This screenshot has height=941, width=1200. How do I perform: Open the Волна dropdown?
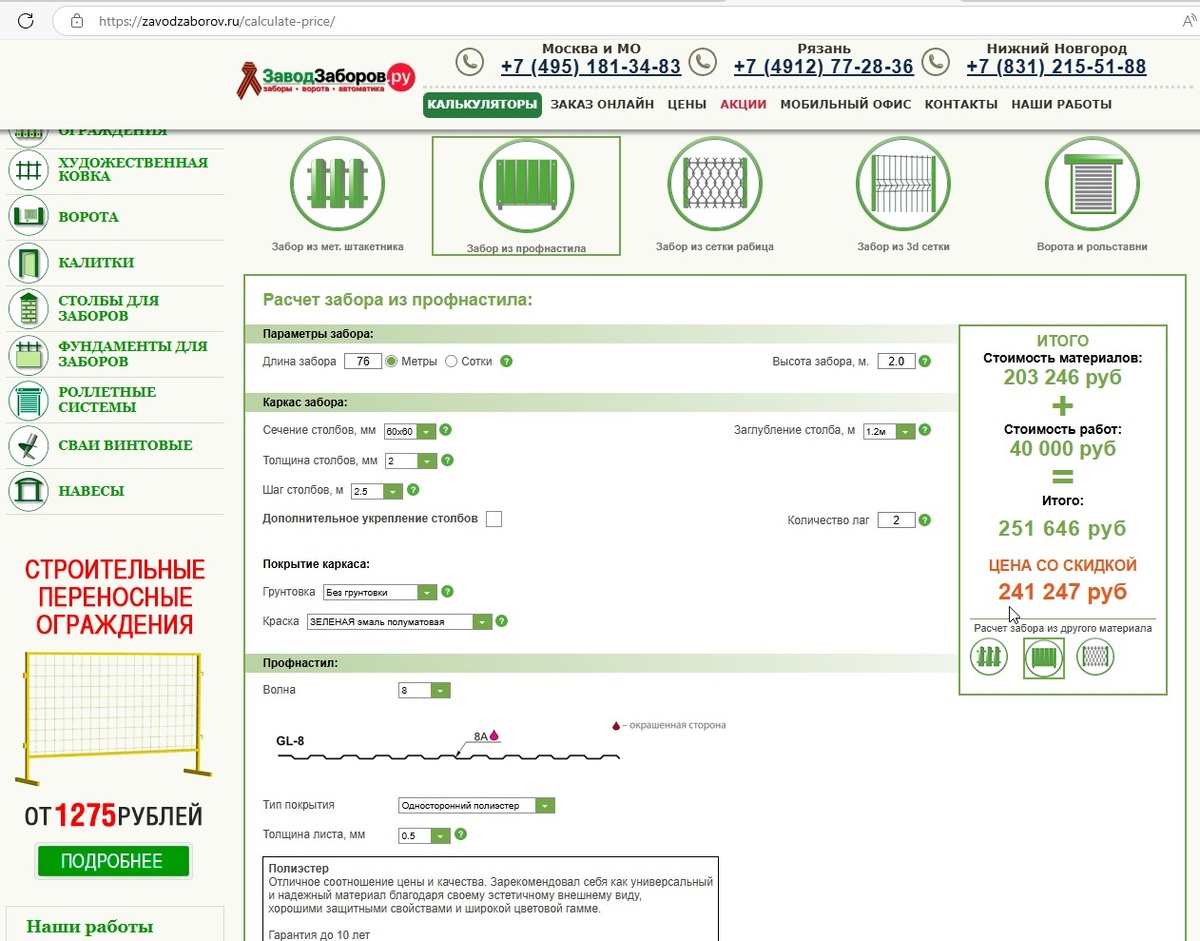click(424, 690)
